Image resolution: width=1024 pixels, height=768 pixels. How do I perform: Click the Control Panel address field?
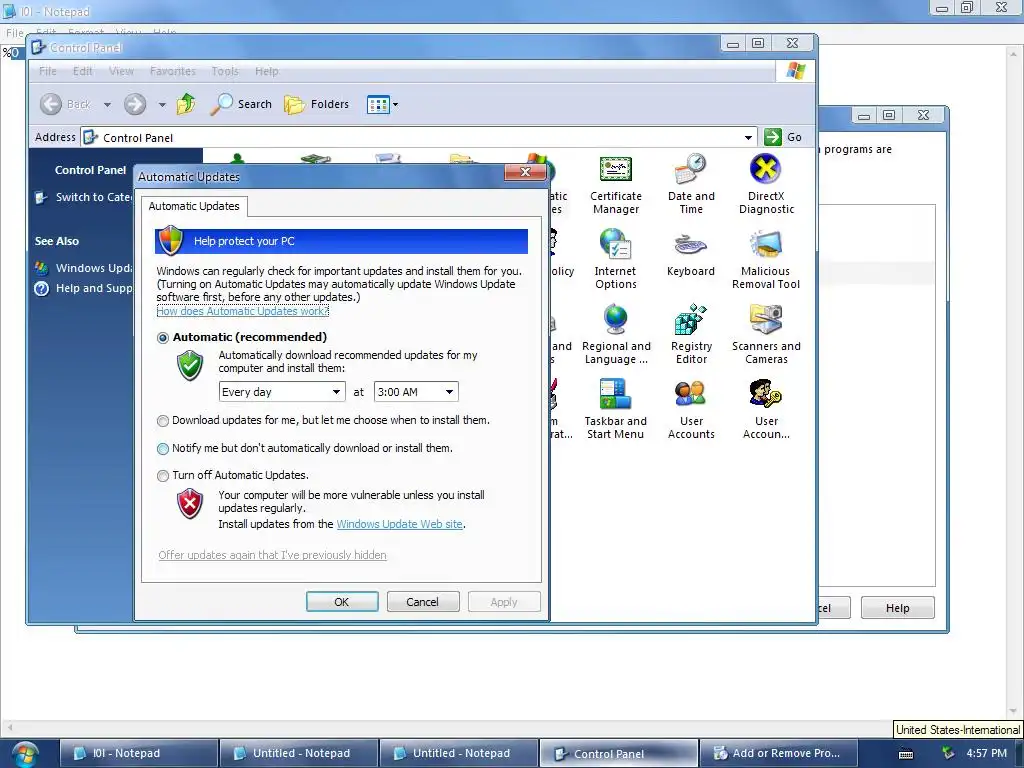pyautogui.click(x=418, y=138)
